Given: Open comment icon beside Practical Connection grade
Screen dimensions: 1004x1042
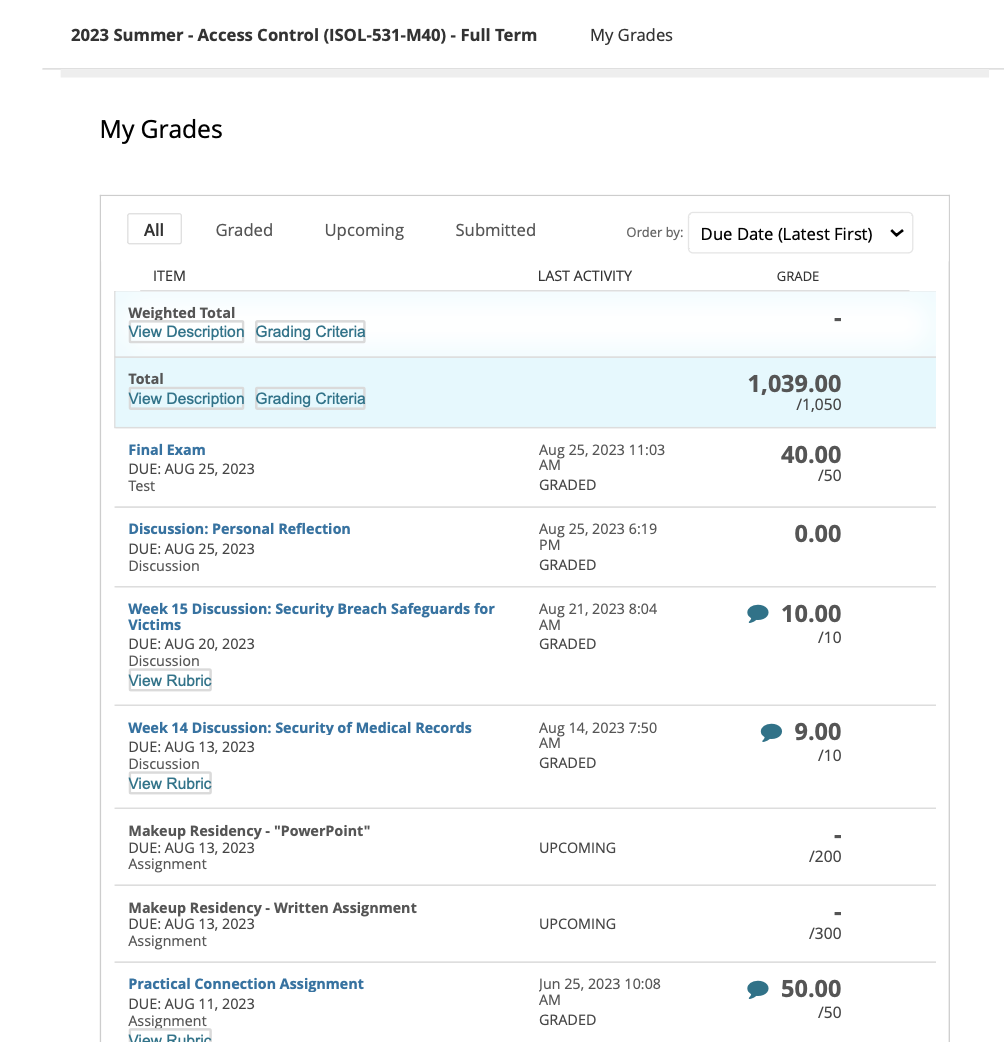Looking at the screenshot, I should (758, 989).
